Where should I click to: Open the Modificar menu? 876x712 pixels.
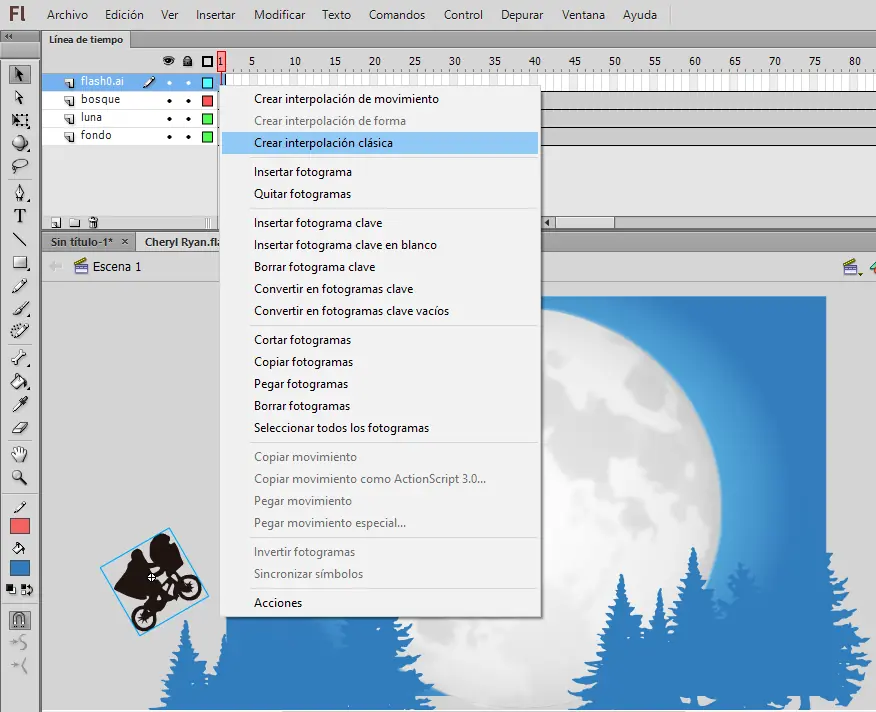pyautogui.click(x=279, y=15)
